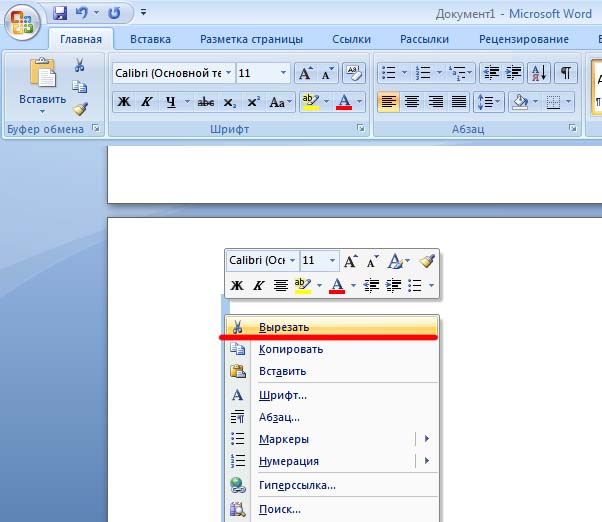The width and height of the screenshot is (602, 522).
Task: Open ribbon font name Calibri combo box
Action: [173, 73]
